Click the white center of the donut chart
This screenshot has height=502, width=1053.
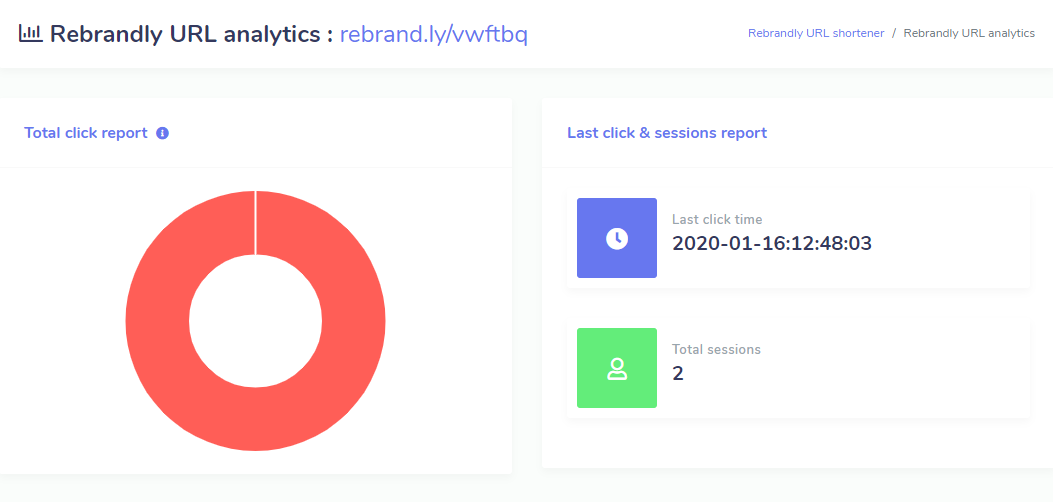(255, 320)
